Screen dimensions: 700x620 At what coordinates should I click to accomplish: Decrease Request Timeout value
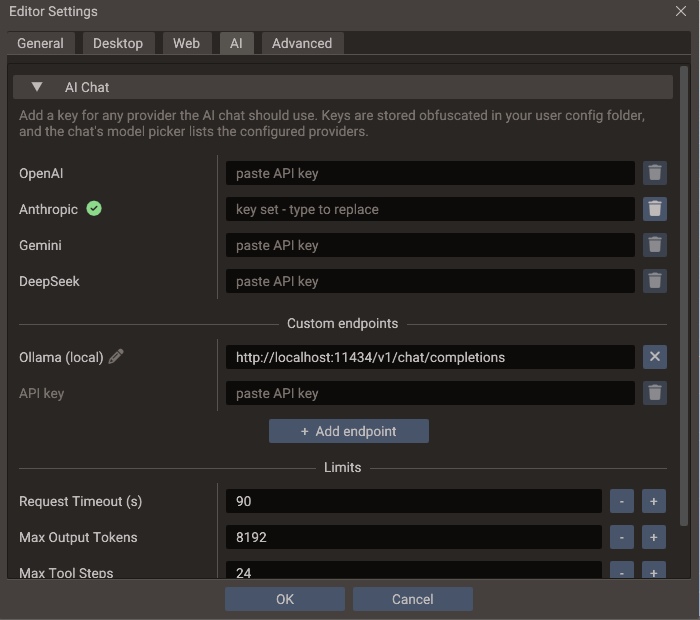(x=622, y=501)
